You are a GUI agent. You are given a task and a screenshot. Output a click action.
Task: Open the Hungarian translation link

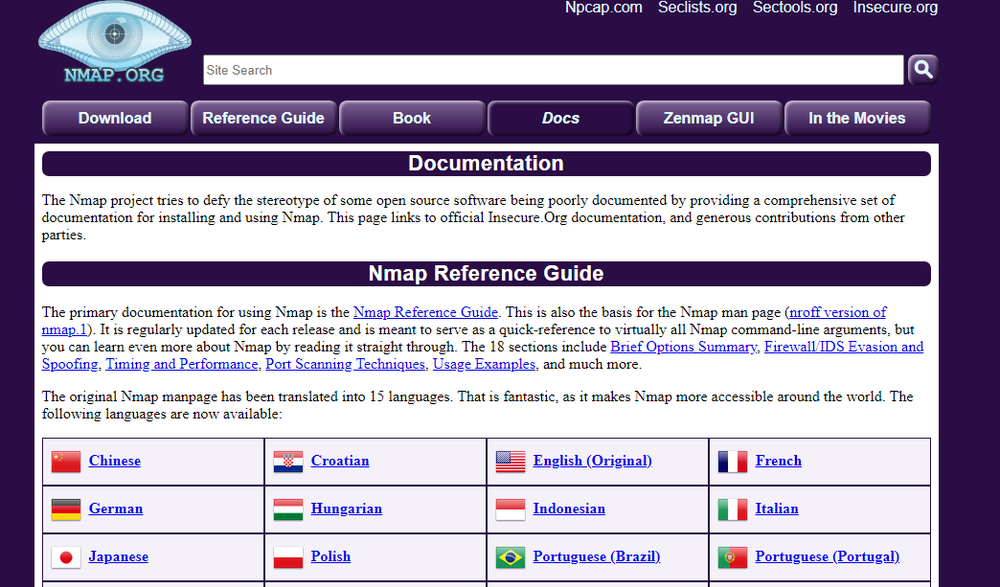[x=346, y=509]
